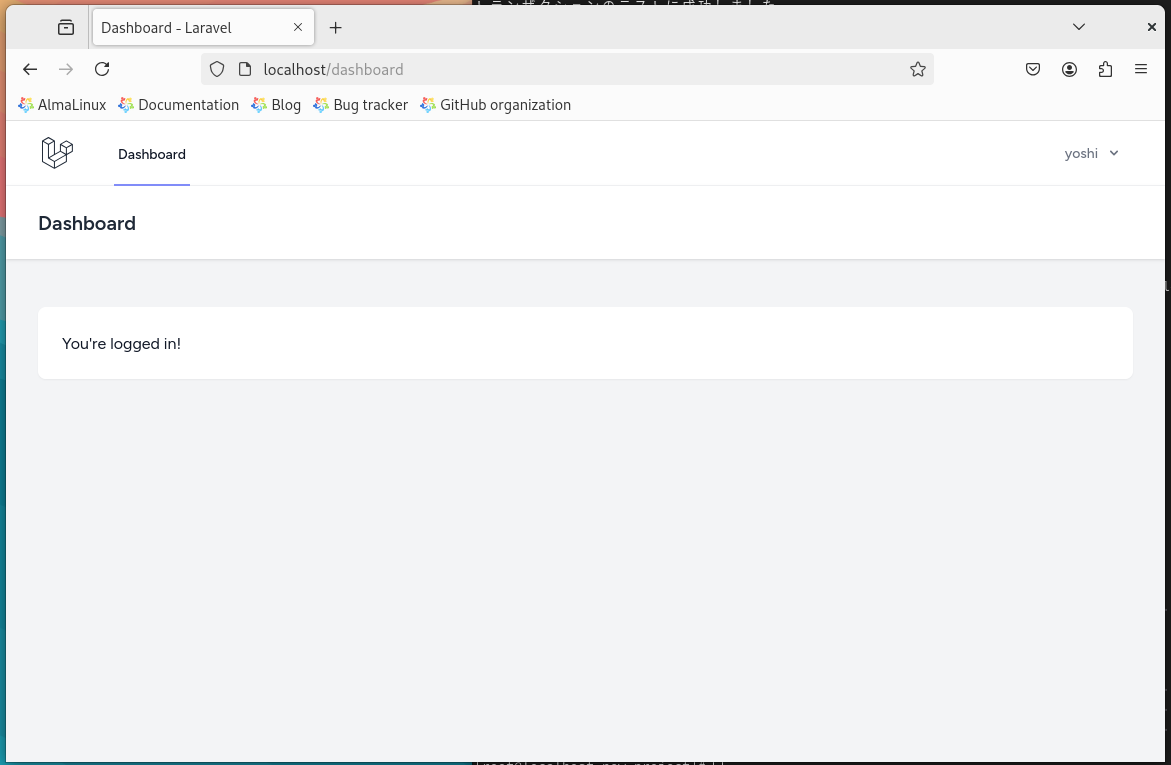Open the GitHub organization bookmark
This screenshot has height=765, width=1171.
(496, 105)
